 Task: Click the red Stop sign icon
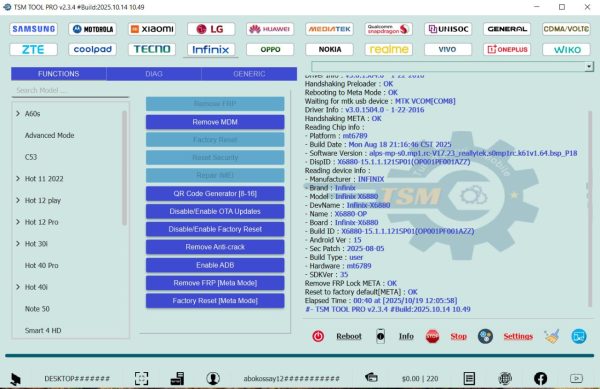point(432,336)
